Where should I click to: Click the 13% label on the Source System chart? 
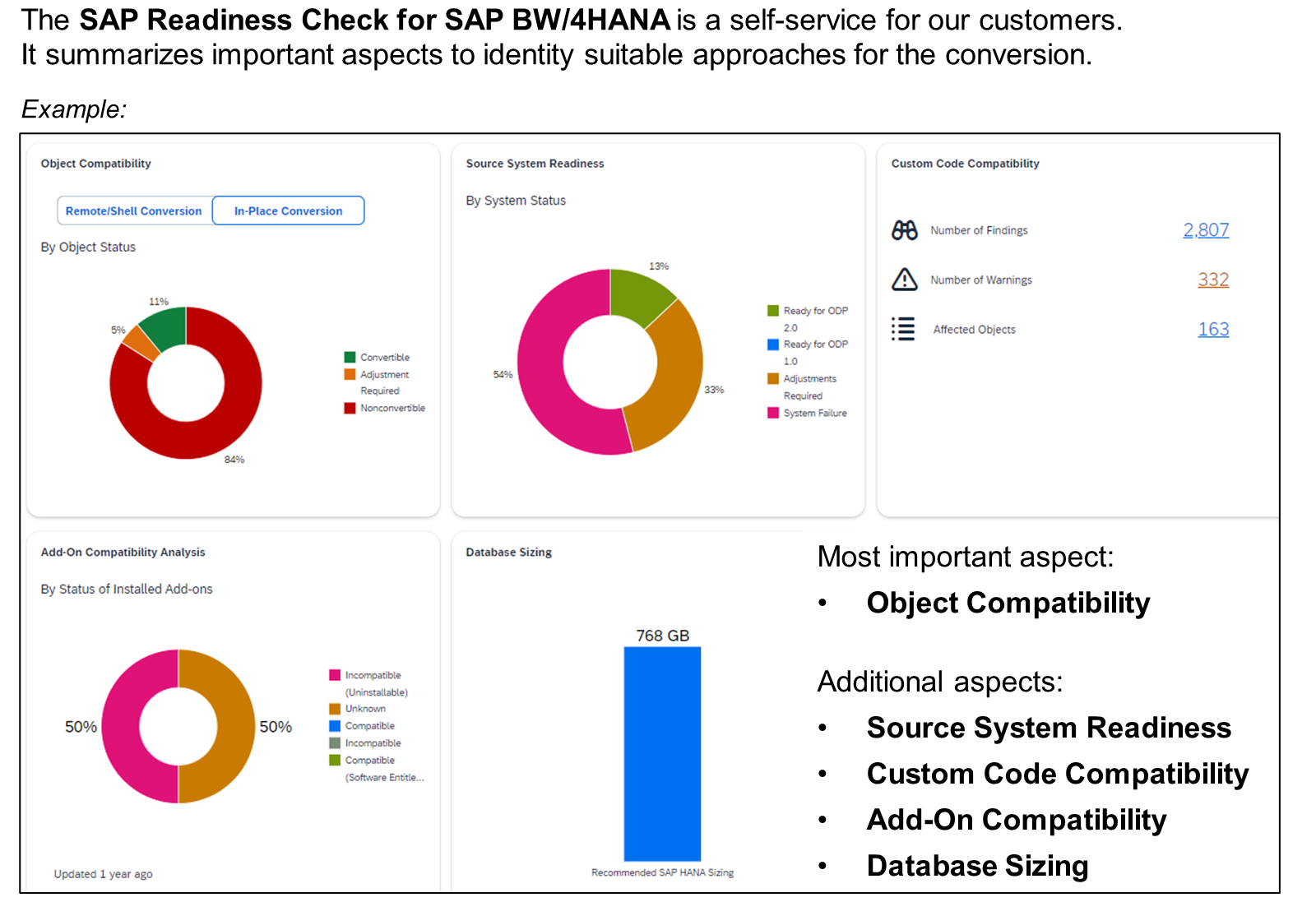(x=659, y=266)
